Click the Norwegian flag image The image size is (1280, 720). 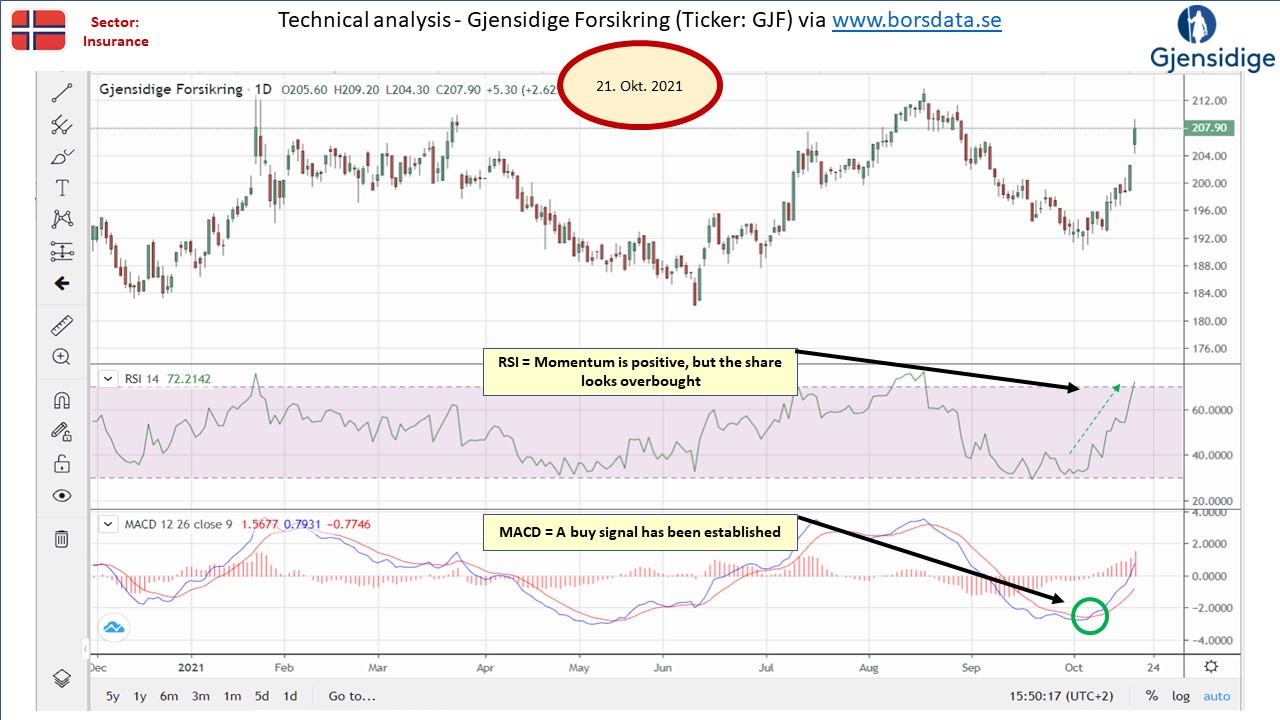[38, 30]
